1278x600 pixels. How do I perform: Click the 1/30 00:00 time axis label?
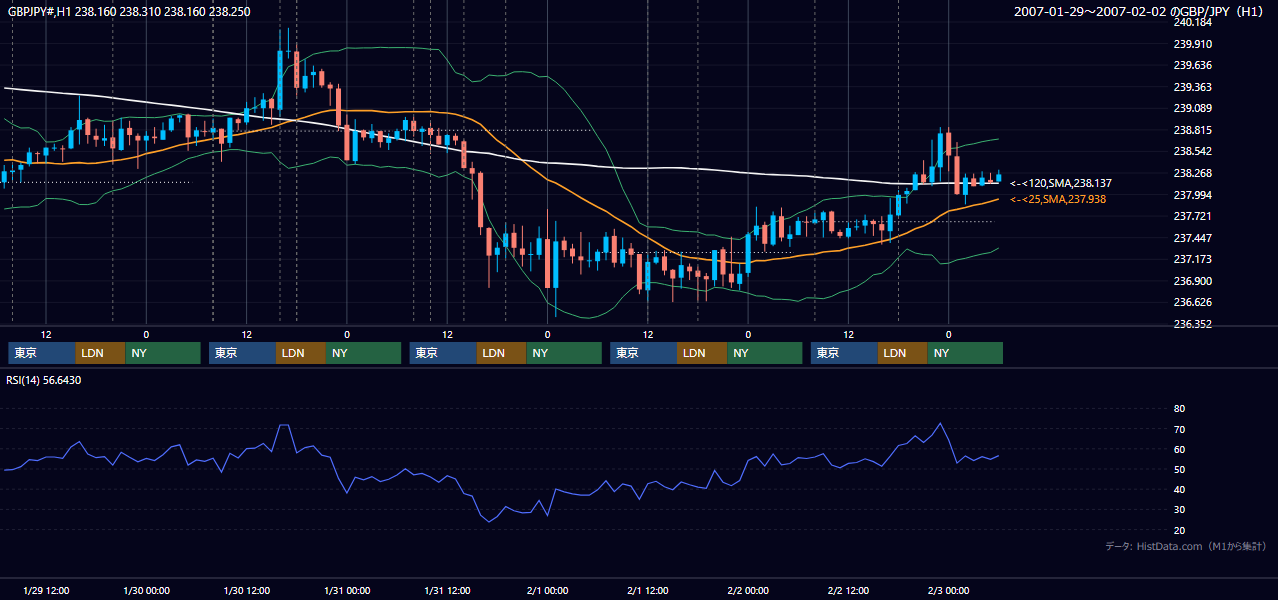pos(146,591)
